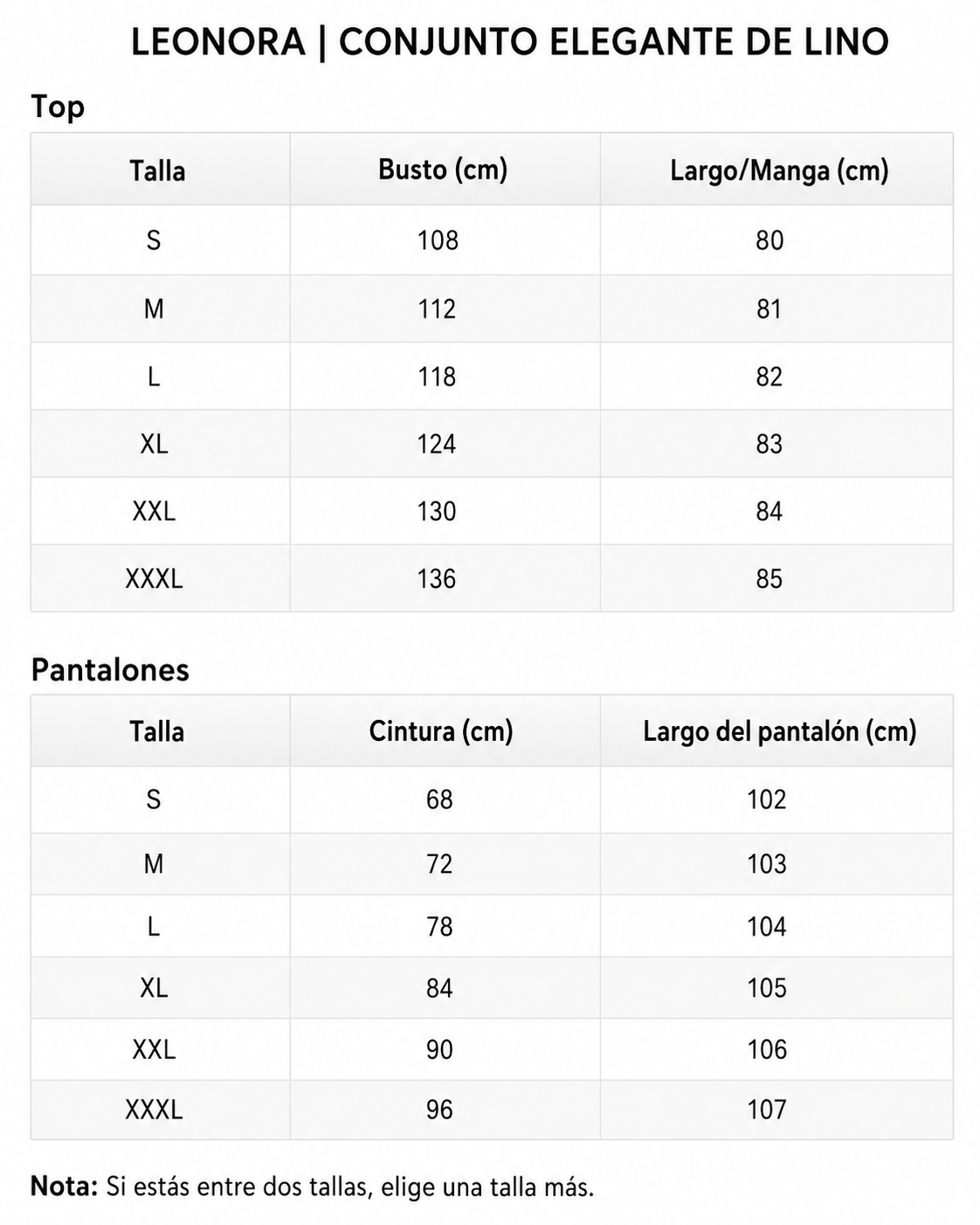
Task: Click top length value 85 for XXXL
Action: 770,578
